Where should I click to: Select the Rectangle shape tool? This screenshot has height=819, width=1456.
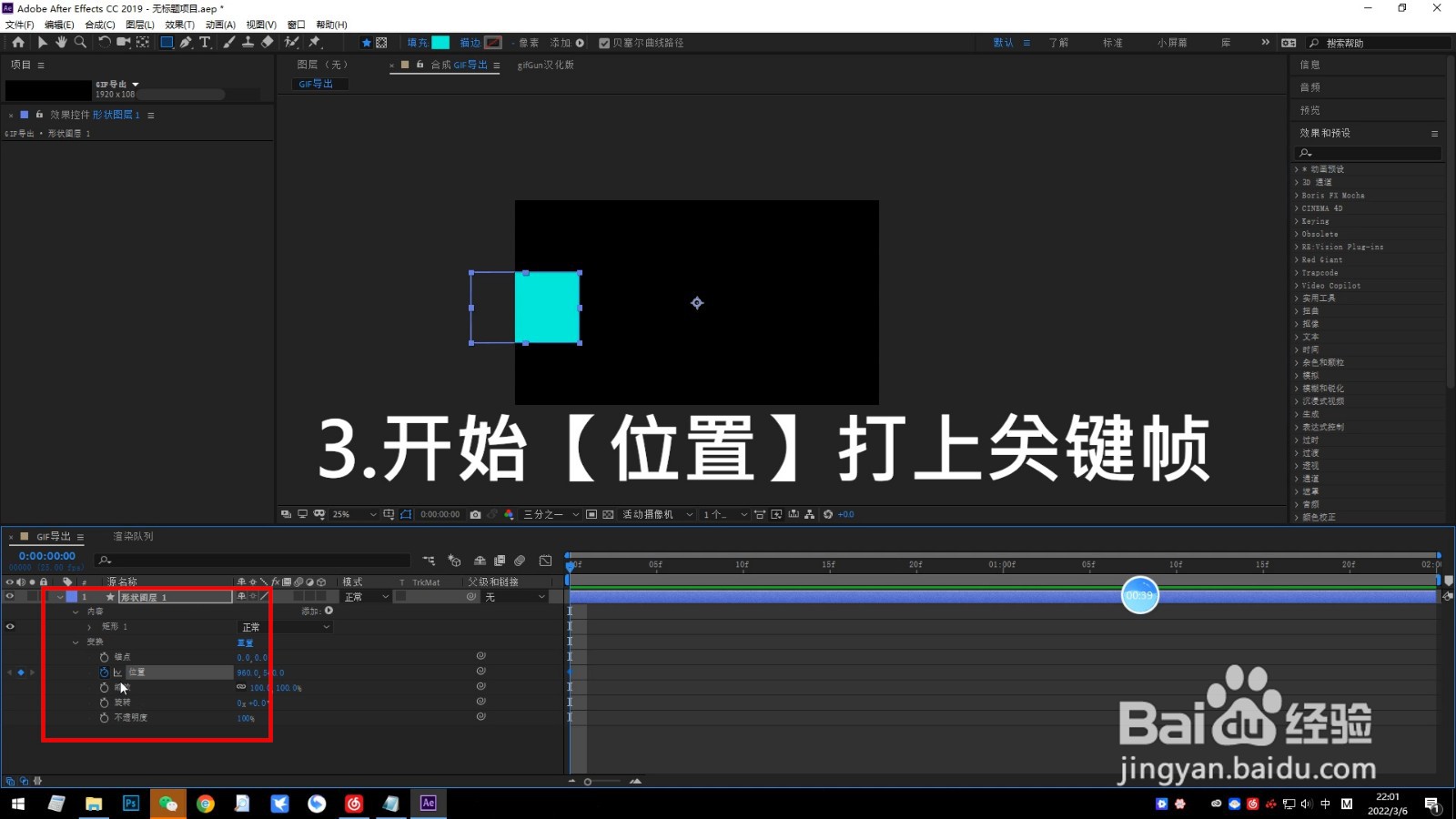pos(167,42)
